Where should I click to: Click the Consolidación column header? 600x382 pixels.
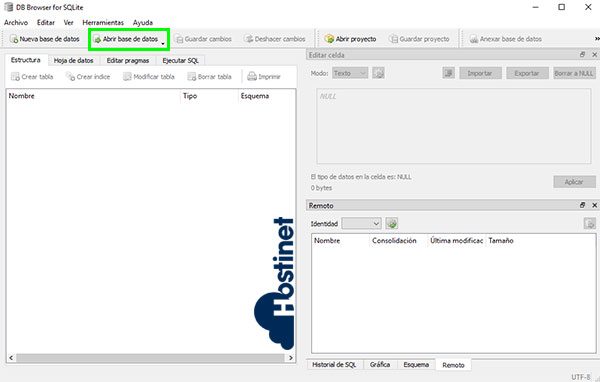398,241
